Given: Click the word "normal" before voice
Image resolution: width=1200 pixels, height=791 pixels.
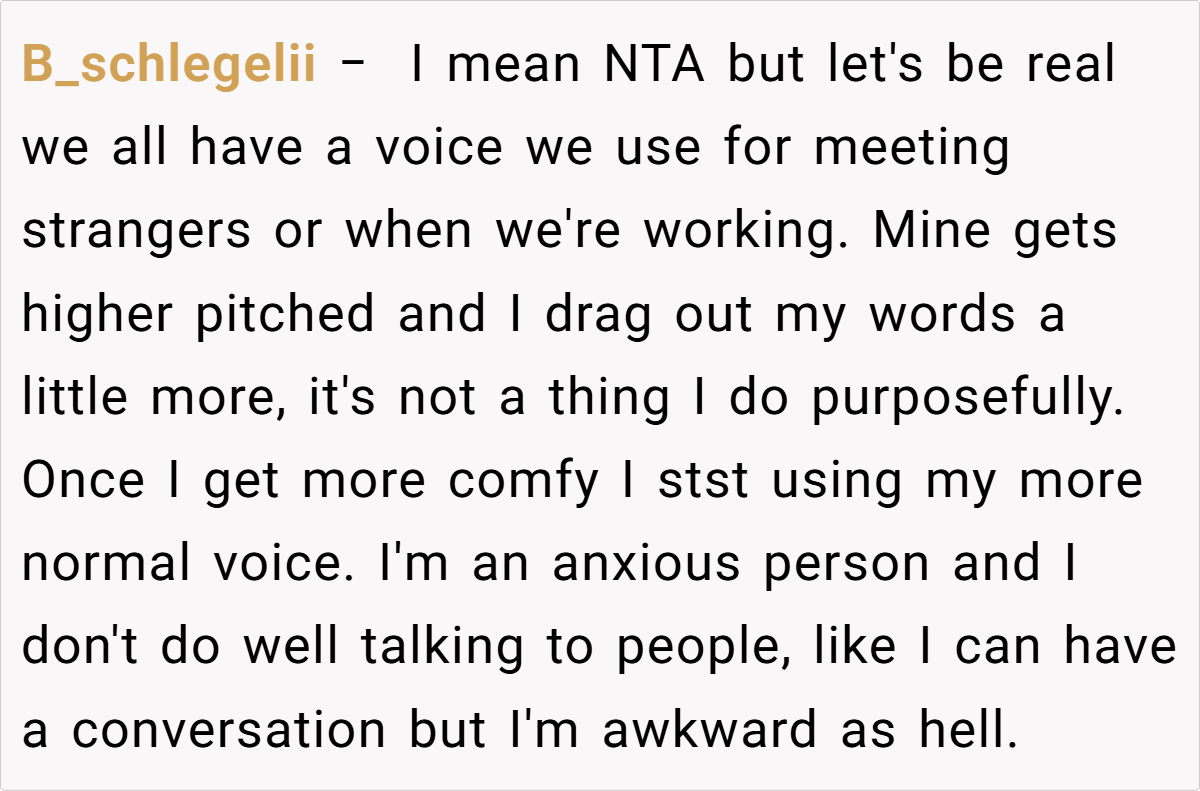Looking at the screenshot, I should click(107, 564).
